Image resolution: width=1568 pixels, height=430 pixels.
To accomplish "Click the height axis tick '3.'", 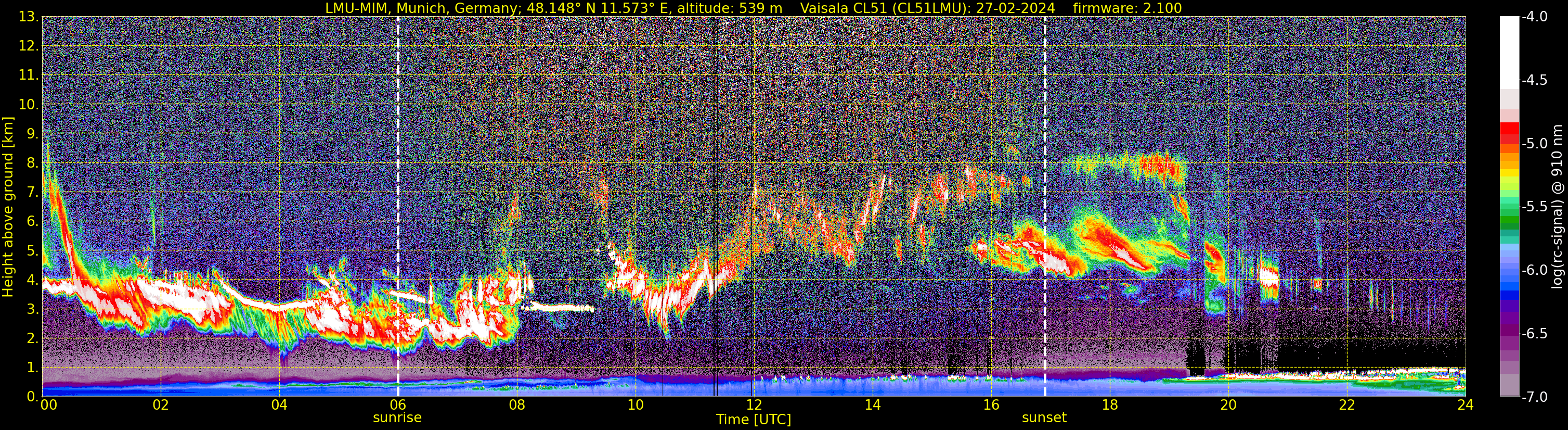I will click(33, 309).
